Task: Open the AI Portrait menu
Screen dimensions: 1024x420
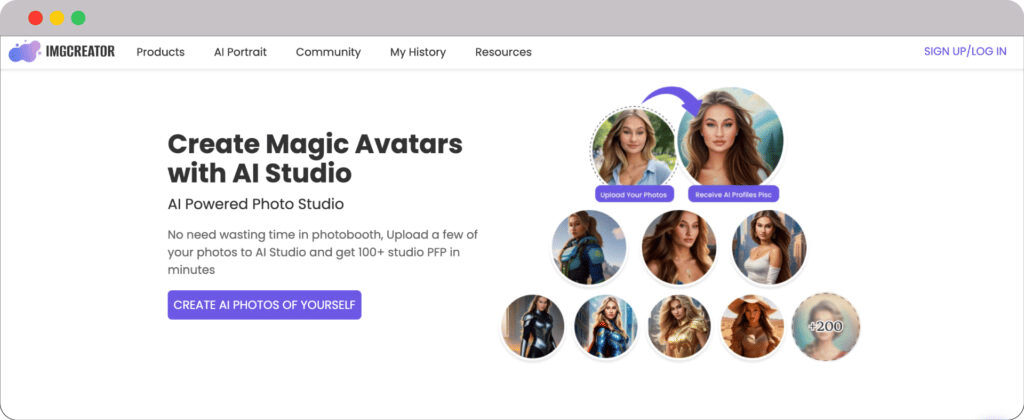Action: pos(240,52)
